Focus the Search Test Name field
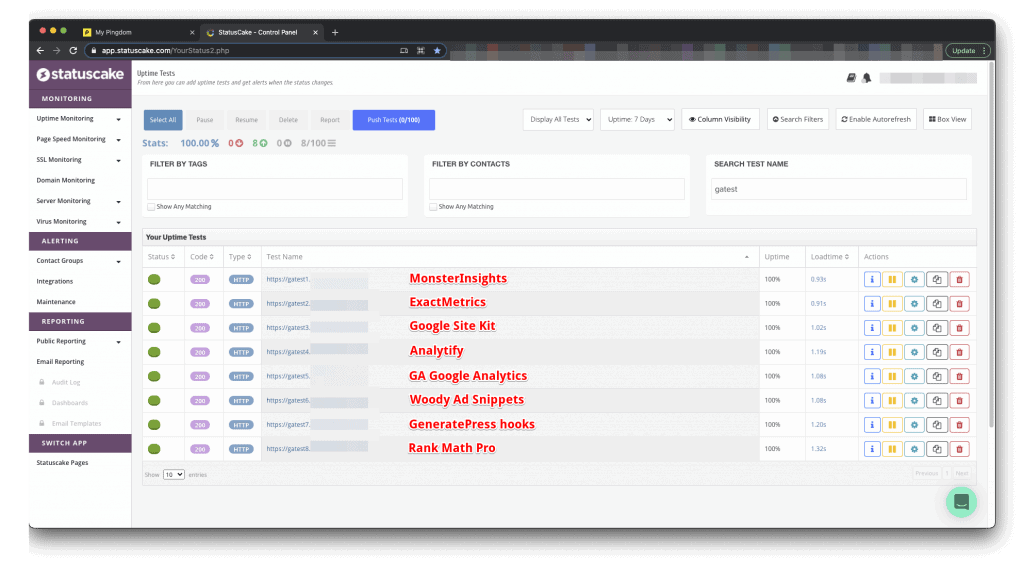This screenshot has height=566, width=1024. click(x=839, y=189)
